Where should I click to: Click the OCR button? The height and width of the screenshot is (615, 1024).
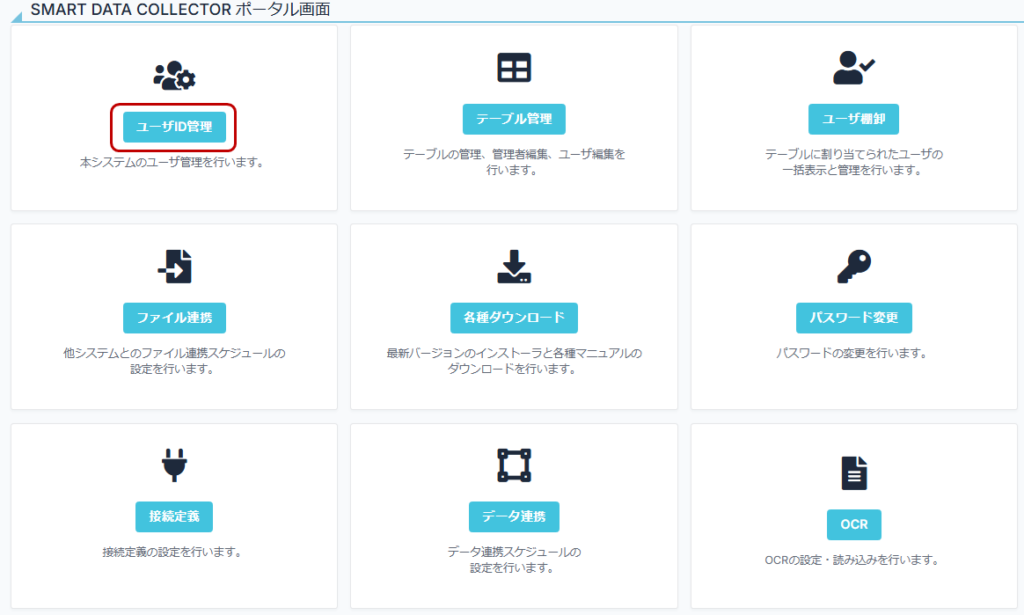click(x=853, y=524)
